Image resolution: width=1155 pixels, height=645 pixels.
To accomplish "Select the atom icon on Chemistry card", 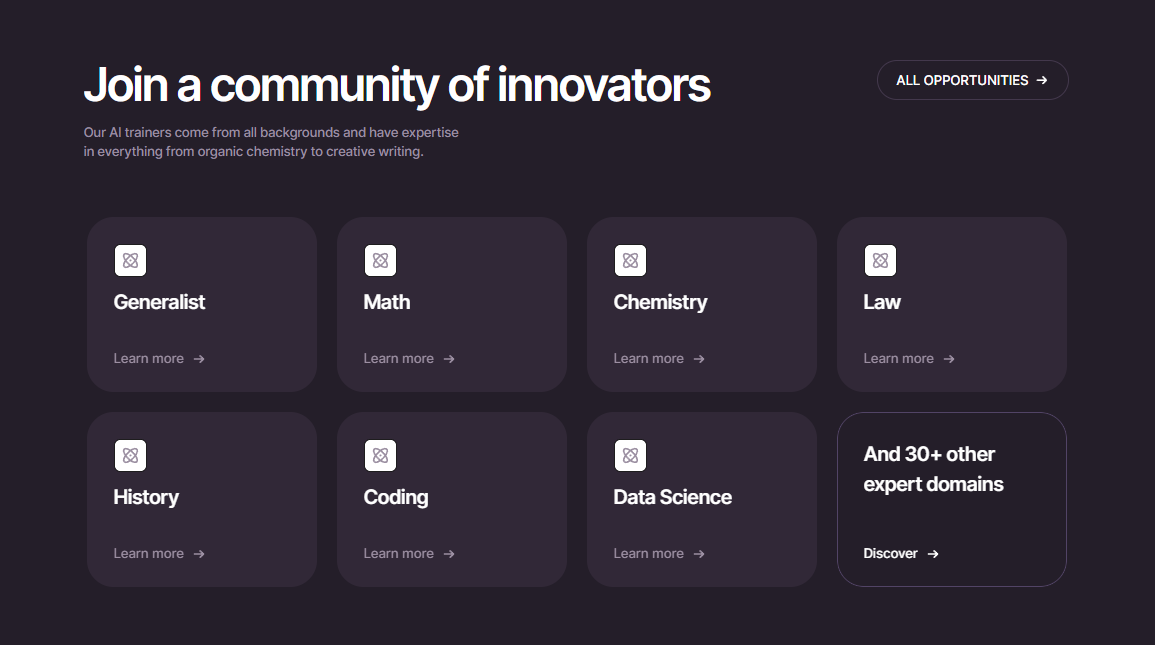I will tap(631, 261).
